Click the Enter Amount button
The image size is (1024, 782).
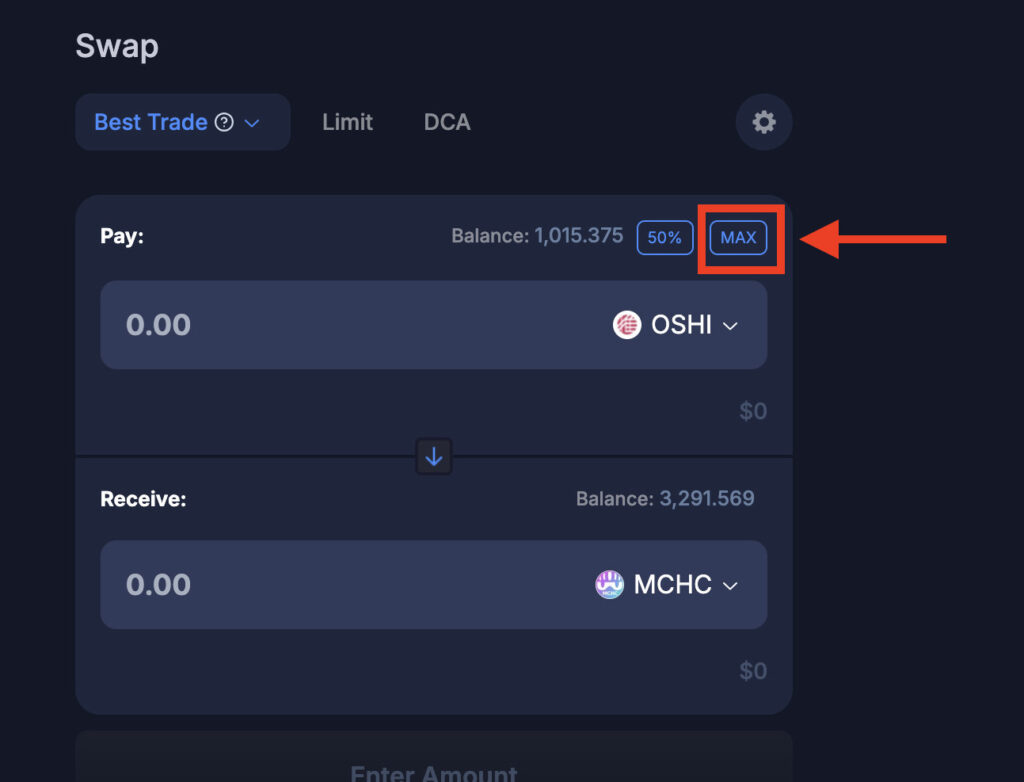click(434, 761)
